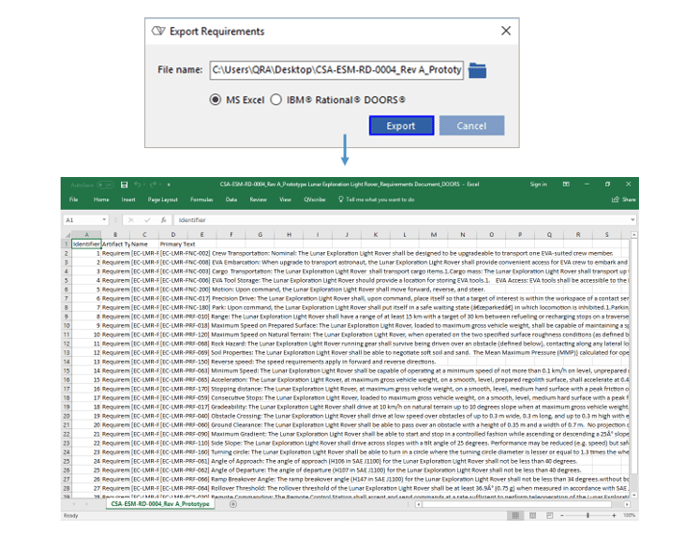688x535 pixels.
Task: Click Sign in on Excel title bar
Action: point(538,184)
